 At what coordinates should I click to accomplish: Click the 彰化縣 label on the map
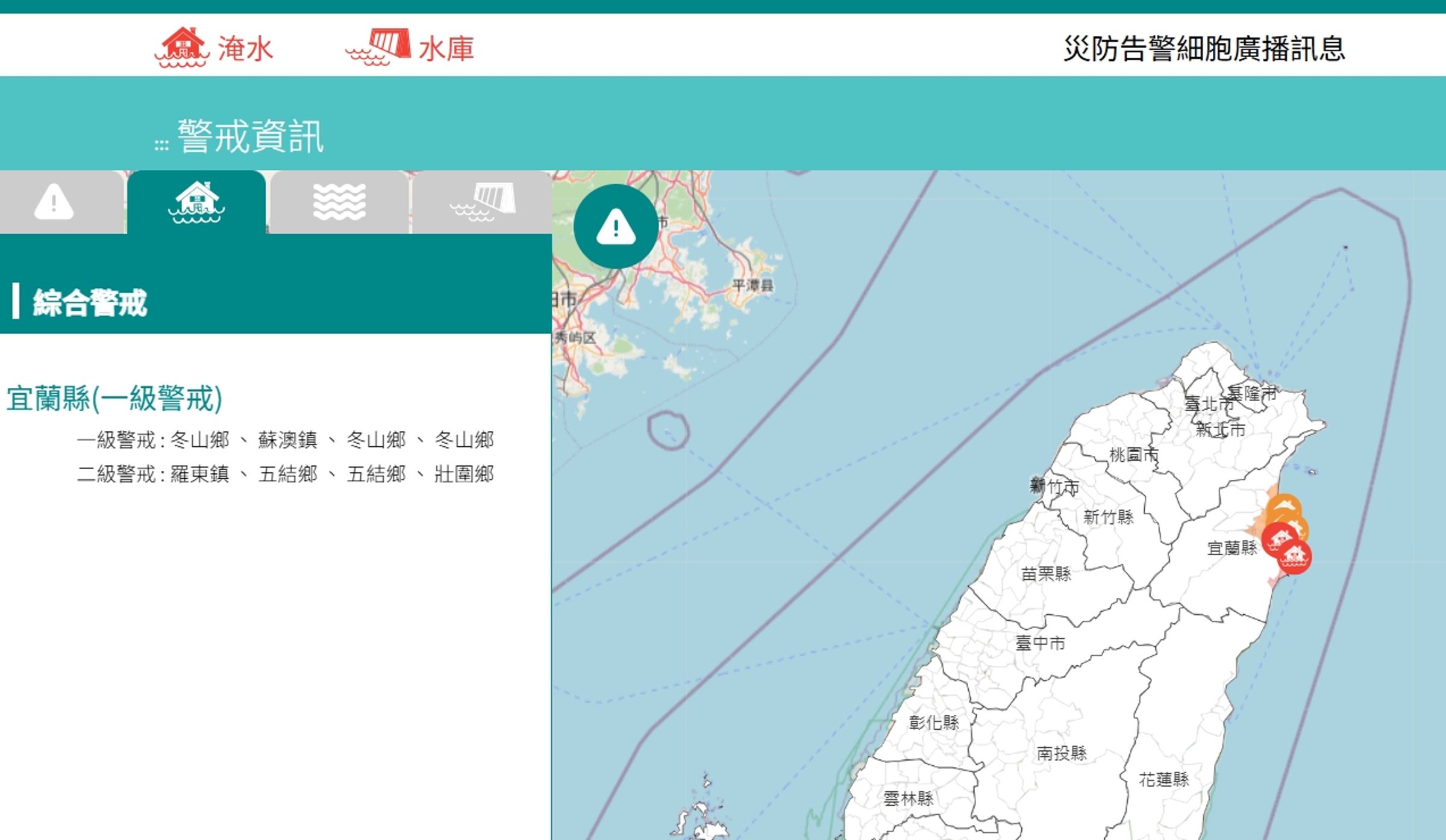pos(934,723)
